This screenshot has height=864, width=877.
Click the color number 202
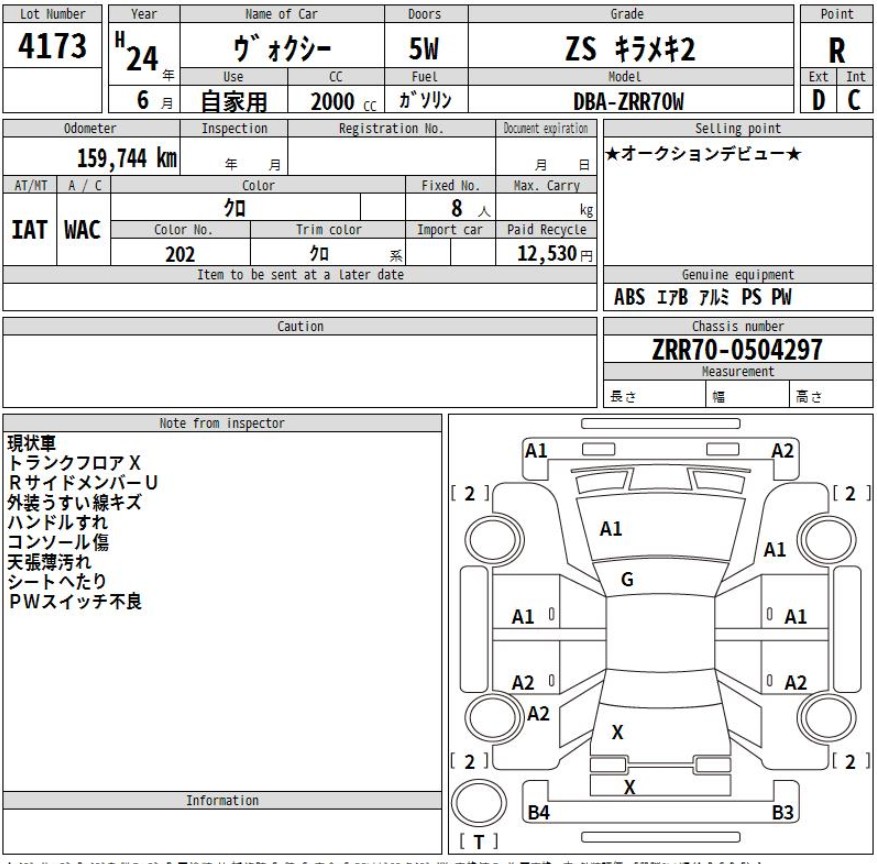click(x=180, y=254)
